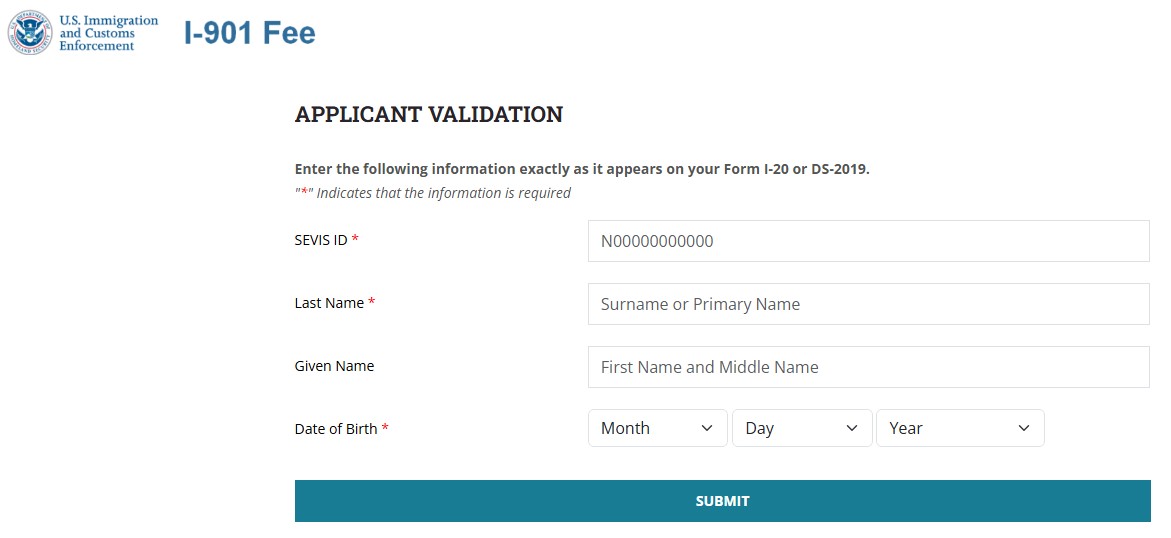Click the I-901 Fee page title

pos(249,33)
